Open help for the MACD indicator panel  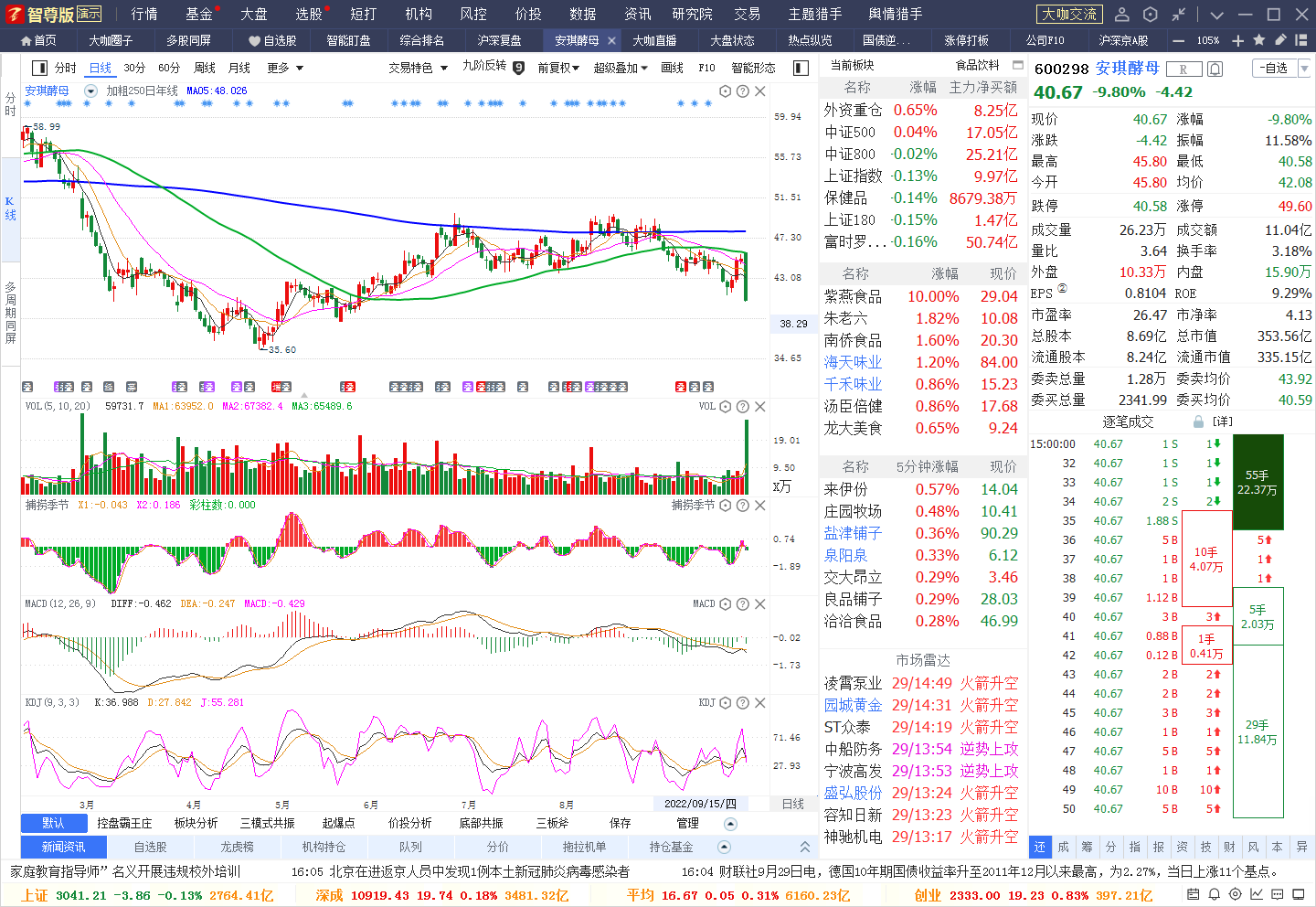pyautogui.click(x=742, y=604)
